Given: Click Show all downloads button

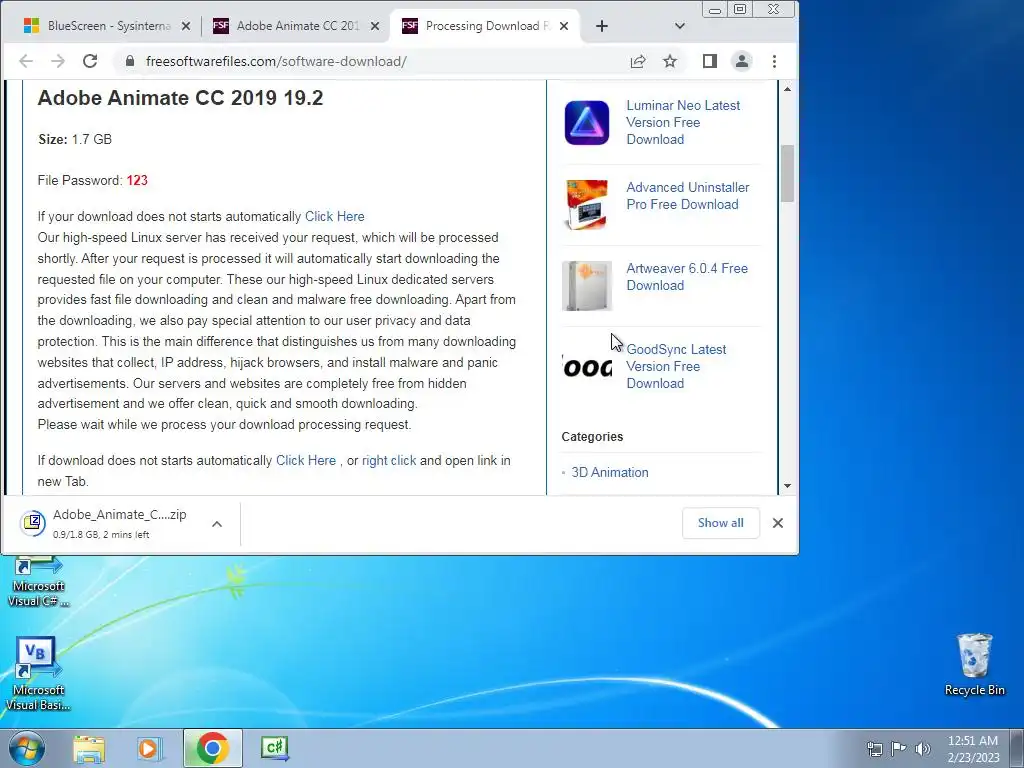Looking at the screenshot, I should pyautogui.click(x=720, y=523).
